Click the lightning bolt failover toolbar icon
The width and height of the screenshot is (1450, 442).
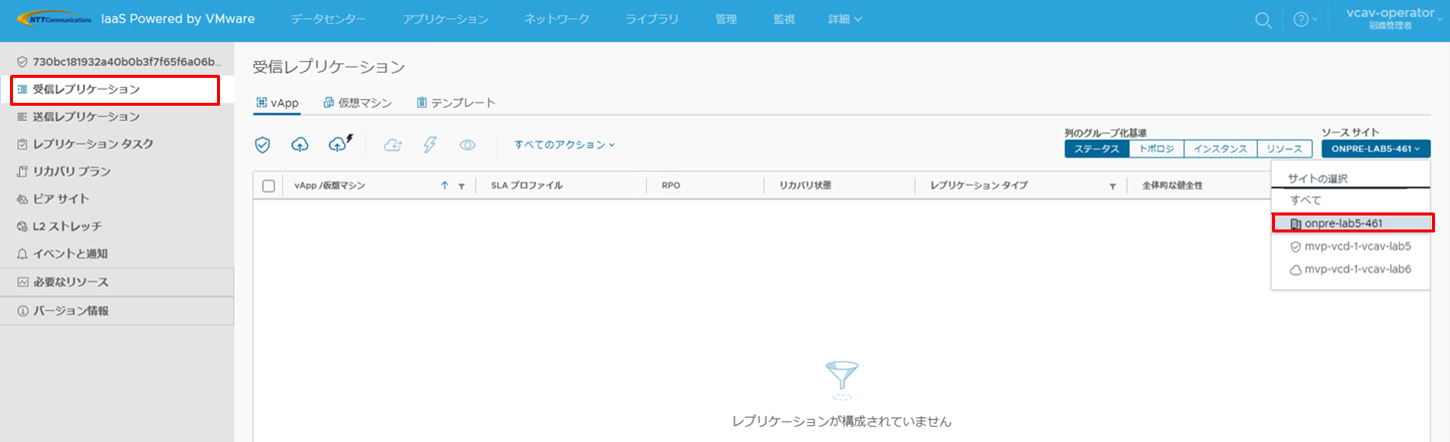430,145
